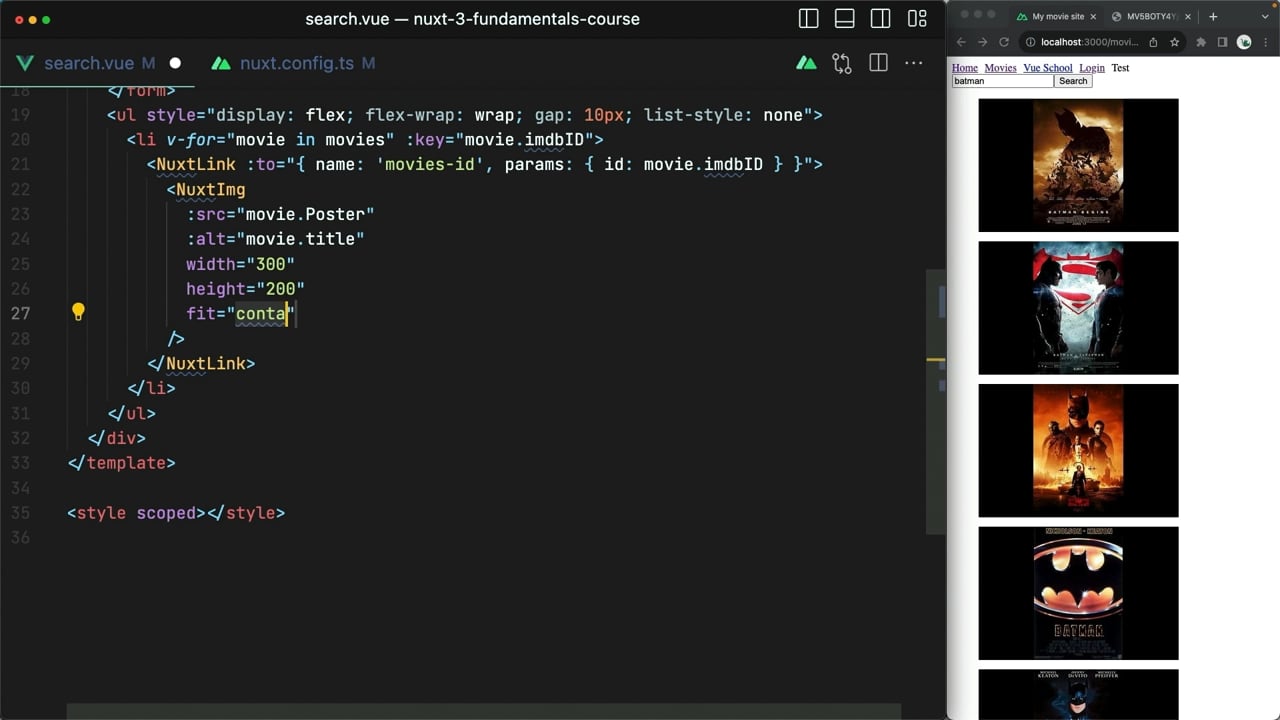Click the width="300" attribute in code
Screen dimensions: 1280x720
pos(240,264)
